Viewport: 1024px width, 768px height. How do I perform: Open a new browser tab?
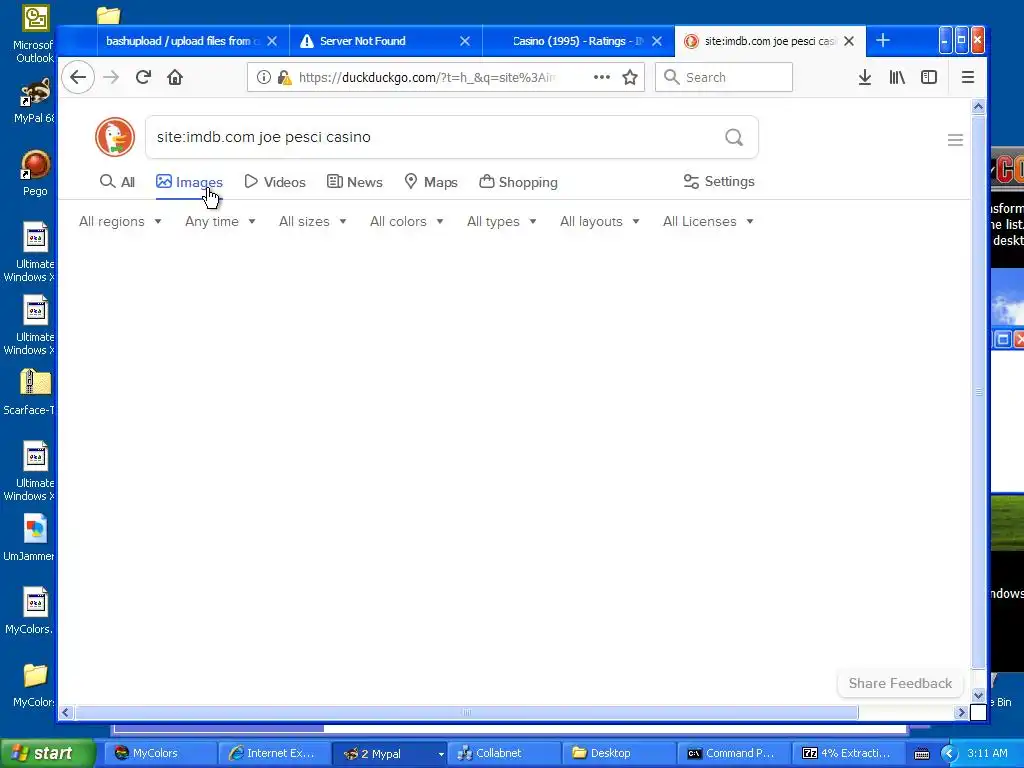point(883,40)
